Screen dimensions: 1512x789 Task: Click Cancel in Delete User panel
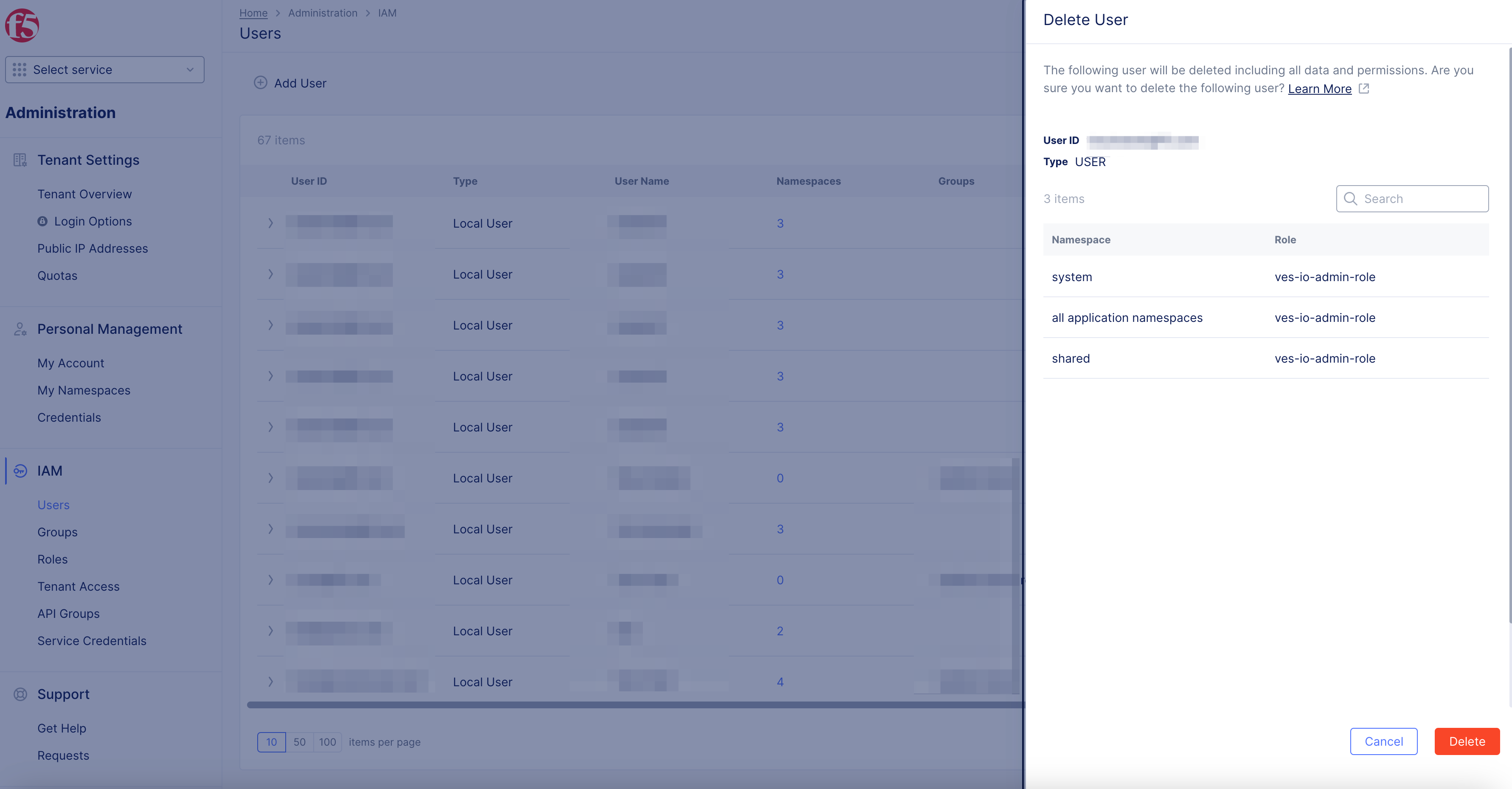point(1383,741)
